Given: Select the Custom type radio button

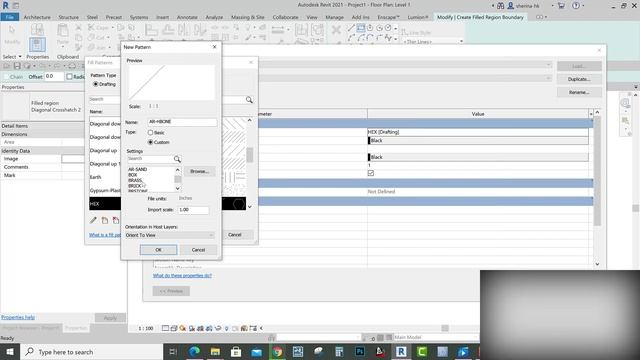Looking at the screenshot, I should [x=150, y=142].
